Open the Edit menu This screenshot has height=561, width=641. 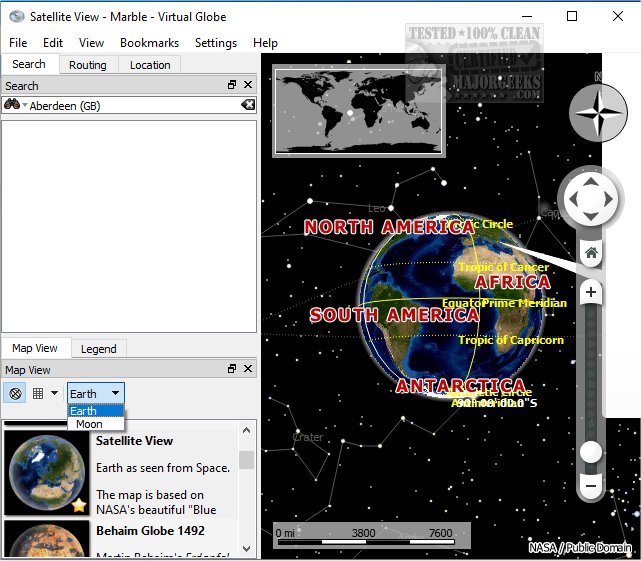click(53, 43)
